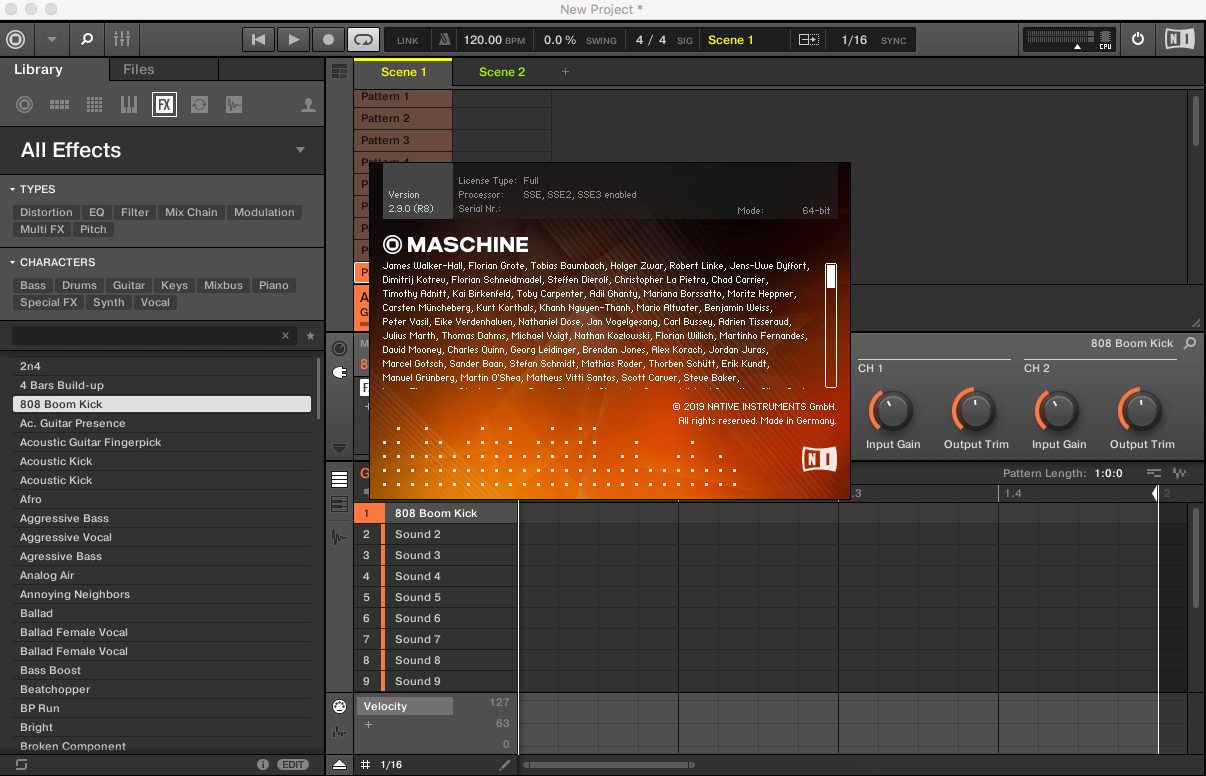The width and height of the screenshot is (1206, 776).
Task: Switch to group view icon in pattern editor
Action: (x=339, y=479)
